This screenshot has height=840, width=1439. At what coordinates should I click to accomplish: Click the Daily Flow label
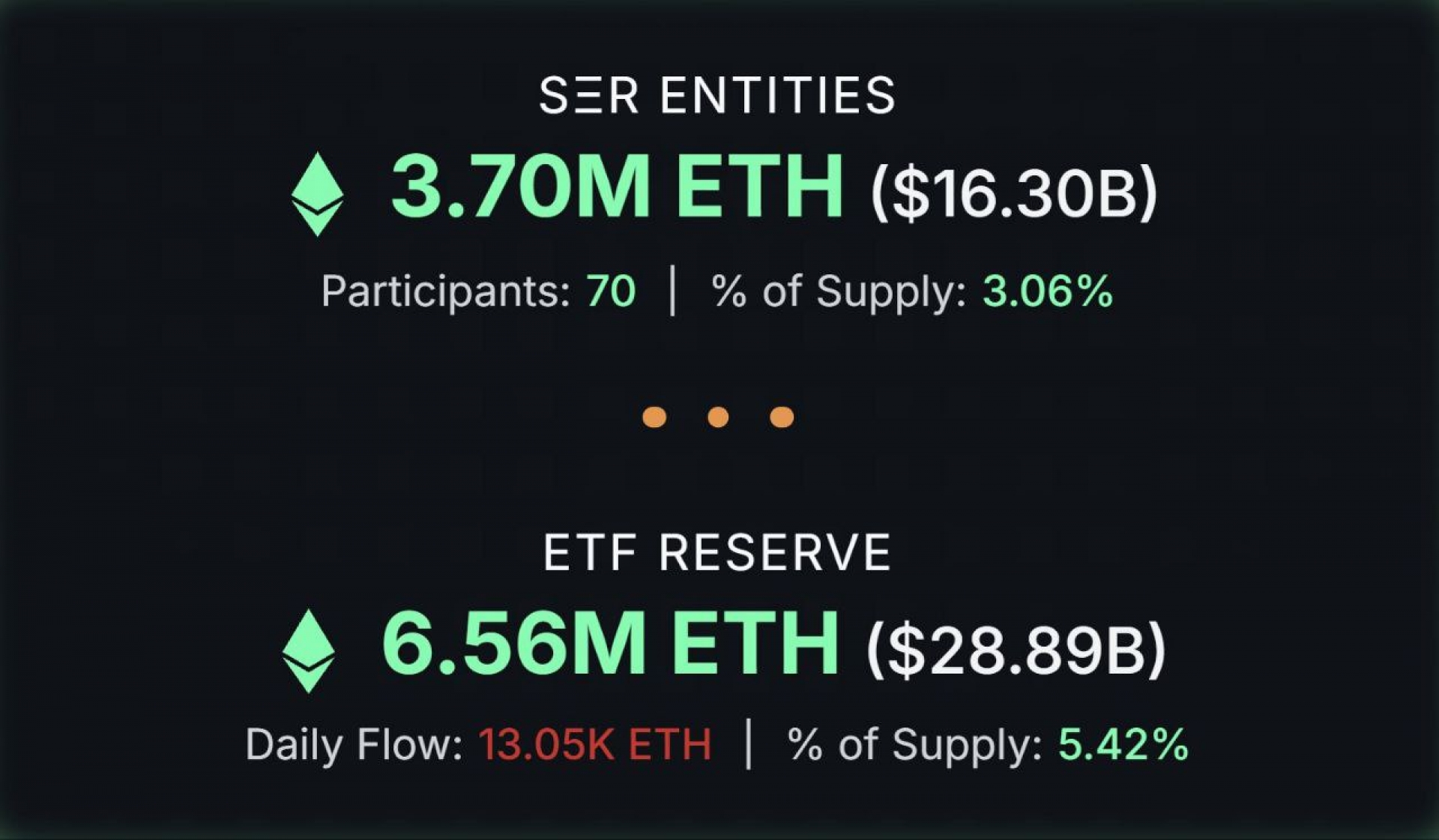(354, 745)
